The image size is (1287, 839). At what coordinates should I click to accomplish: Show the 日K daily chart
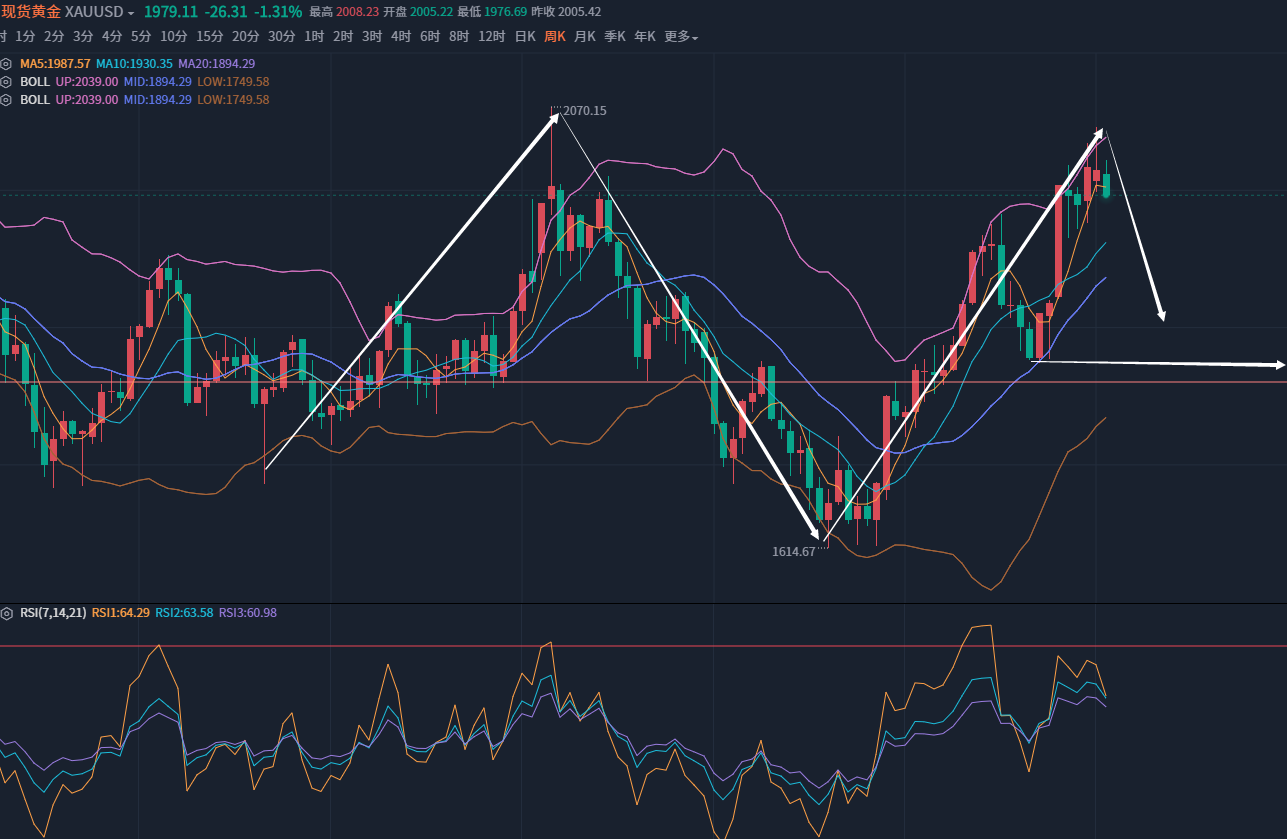(x=525, y=37)
